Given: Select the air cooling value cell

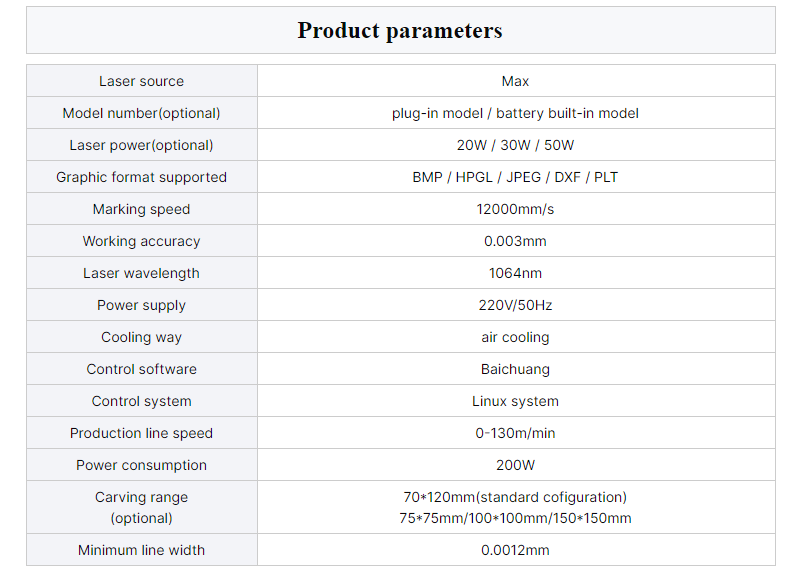Looking at the screenshot, I should [x=516, y=337].
